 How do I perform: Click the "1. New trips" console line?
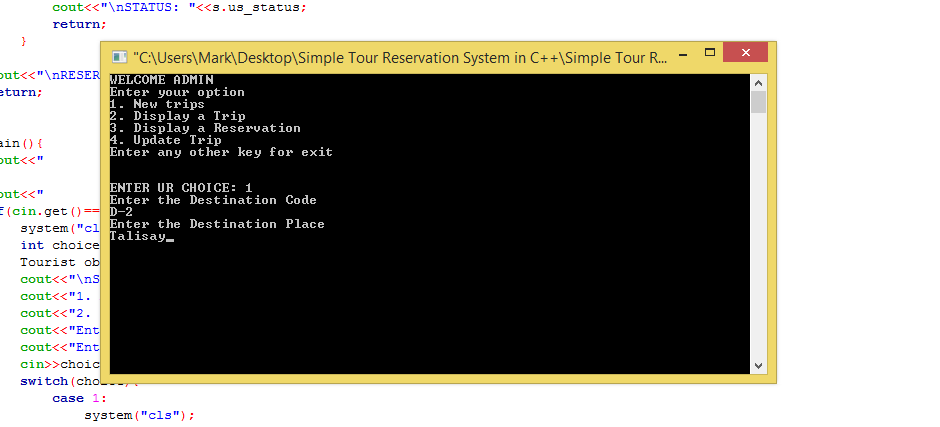(x=157, y=104)
